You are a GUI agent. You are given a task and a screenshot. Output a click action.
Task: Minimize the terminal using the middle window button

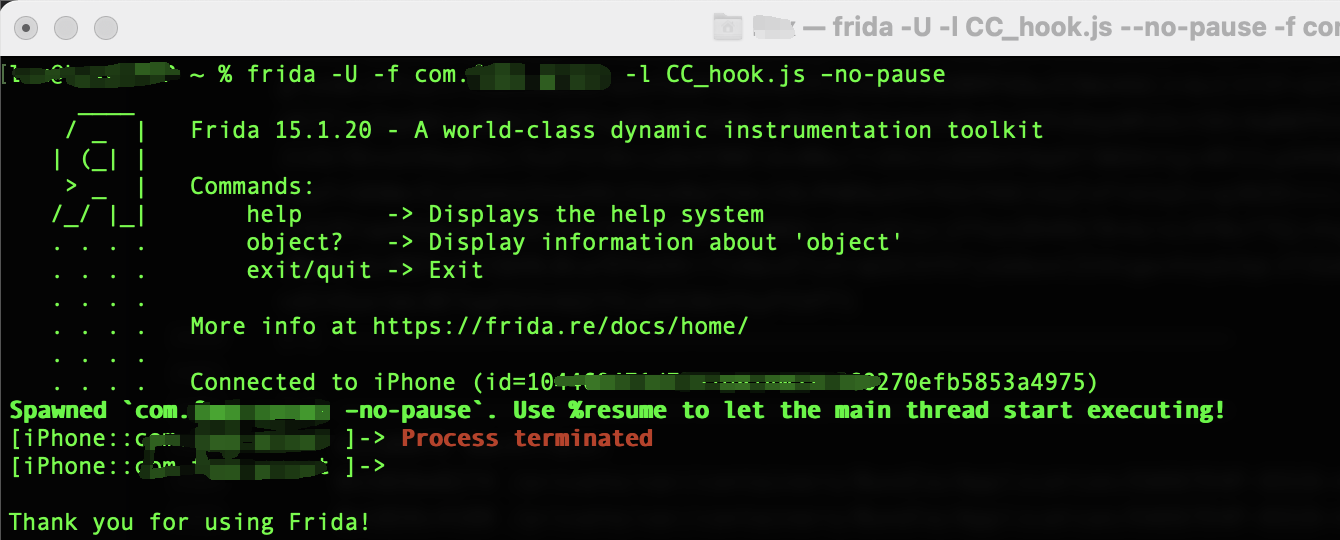(x=67, y=28)
